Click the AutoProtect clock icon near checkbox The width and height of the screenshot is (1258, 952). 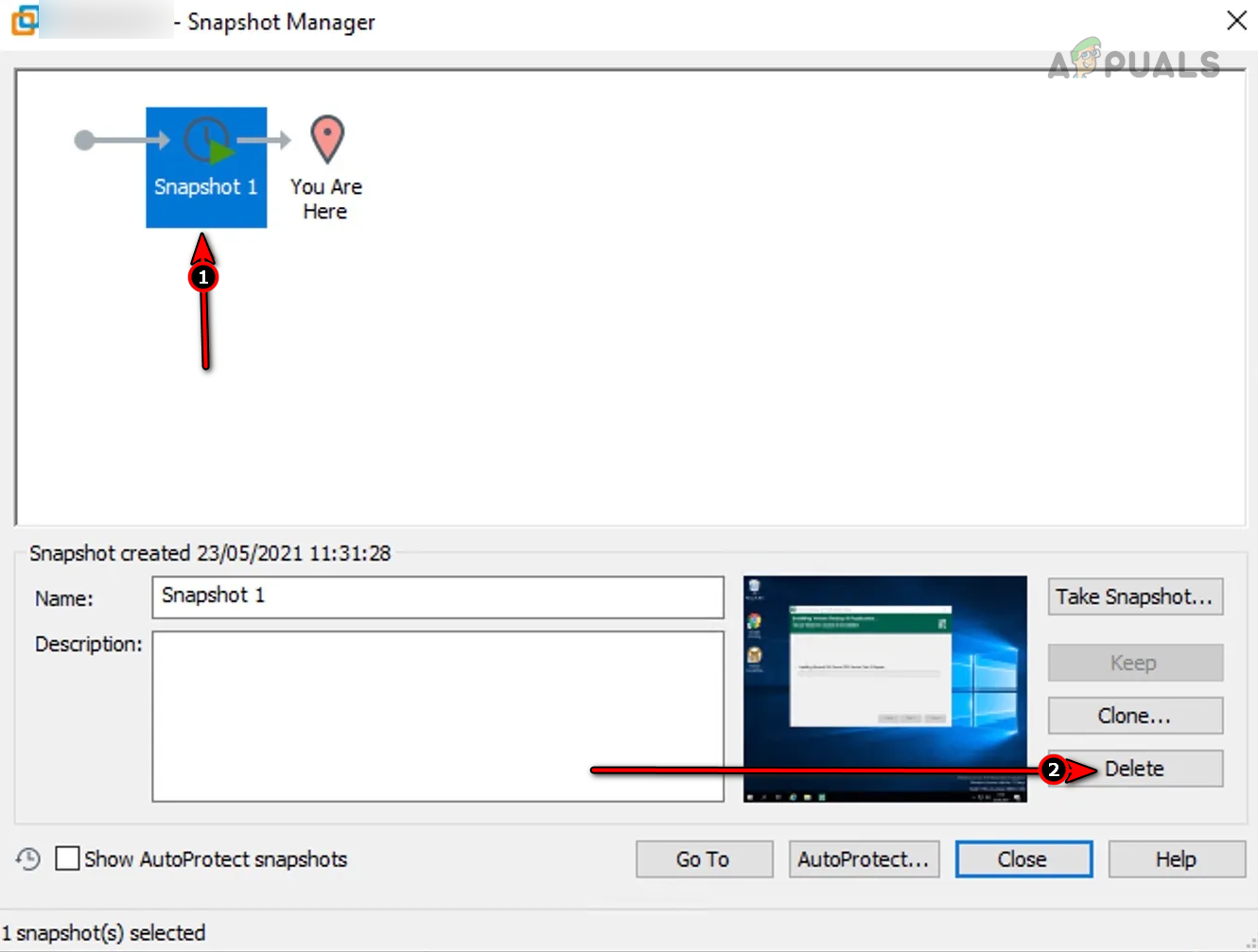(27, 859)
